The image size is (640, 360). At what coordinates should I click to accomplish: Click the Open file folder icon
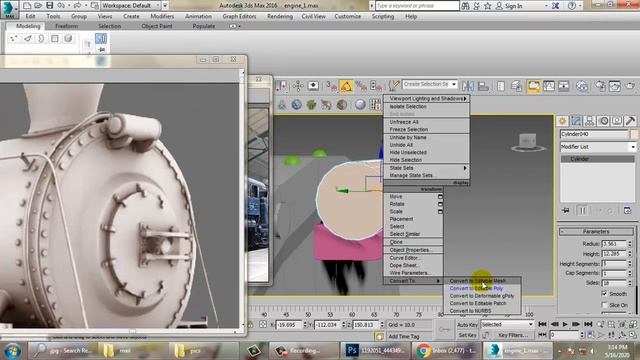38,6
